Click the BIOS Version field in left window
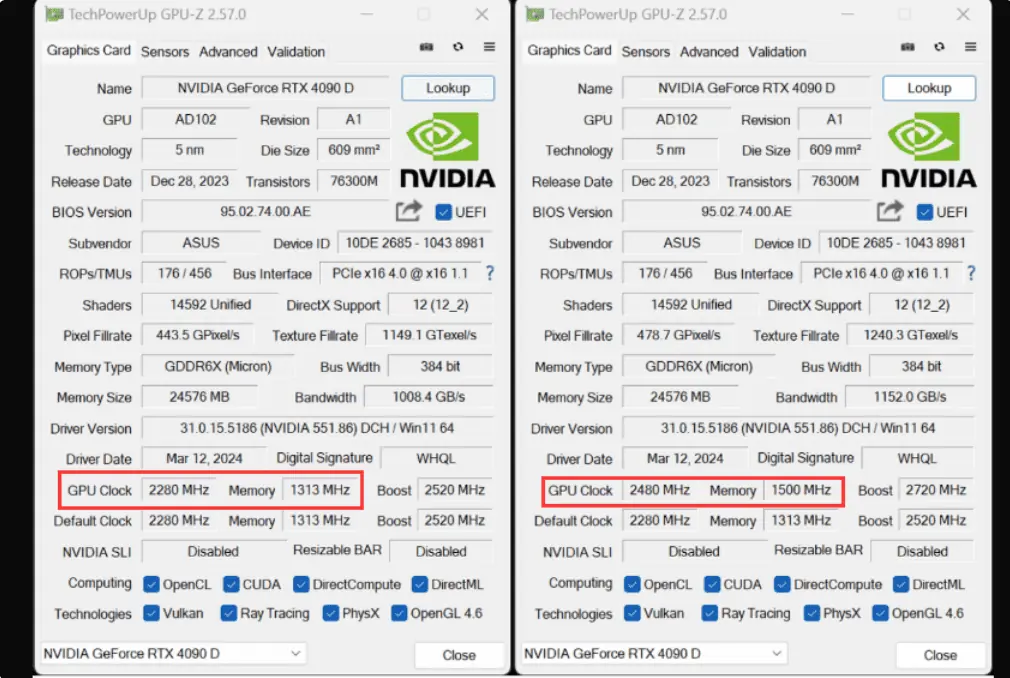The image size is (1010, 678). [265, 212]
